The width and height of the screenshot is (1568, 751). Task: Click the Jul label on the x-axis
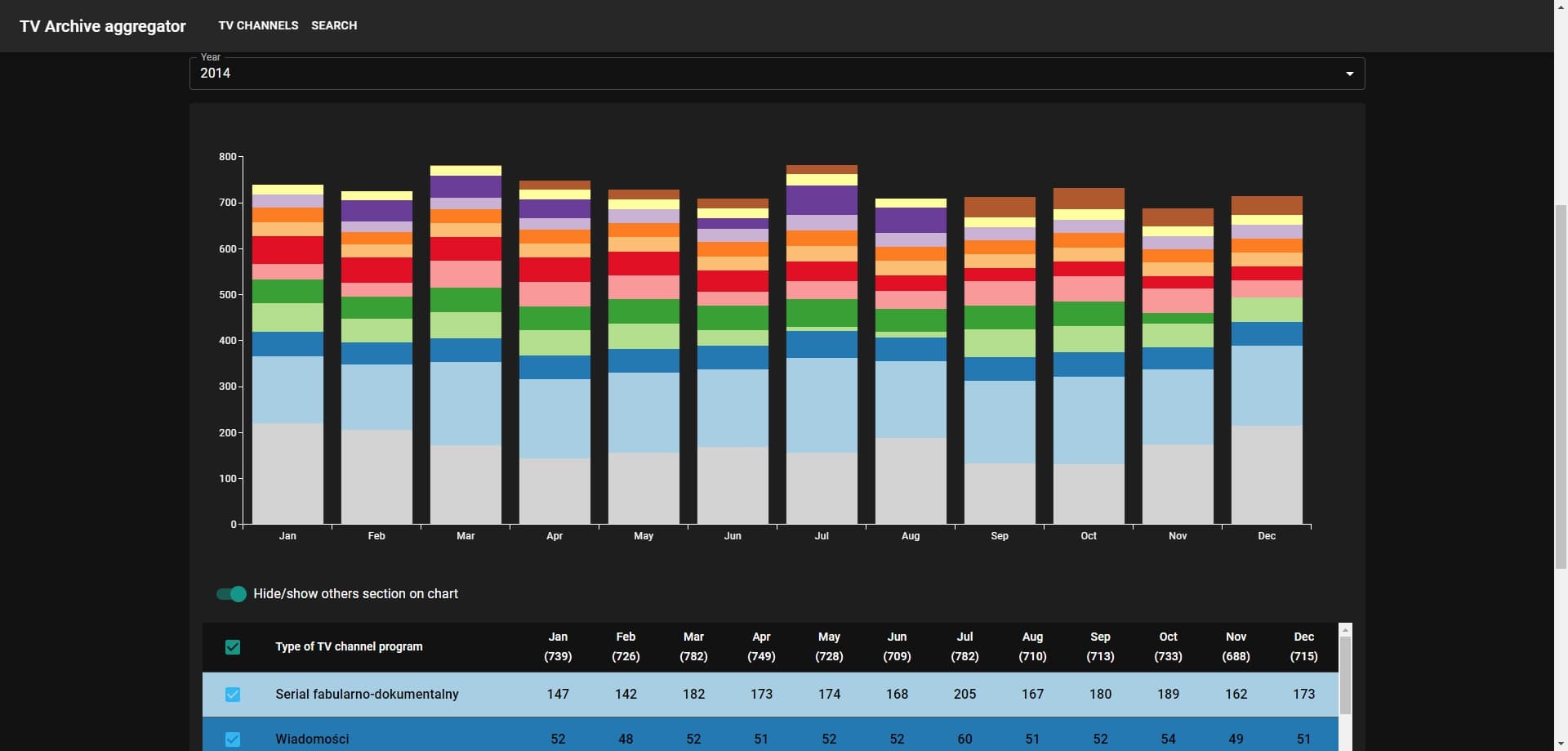point(822,536)
